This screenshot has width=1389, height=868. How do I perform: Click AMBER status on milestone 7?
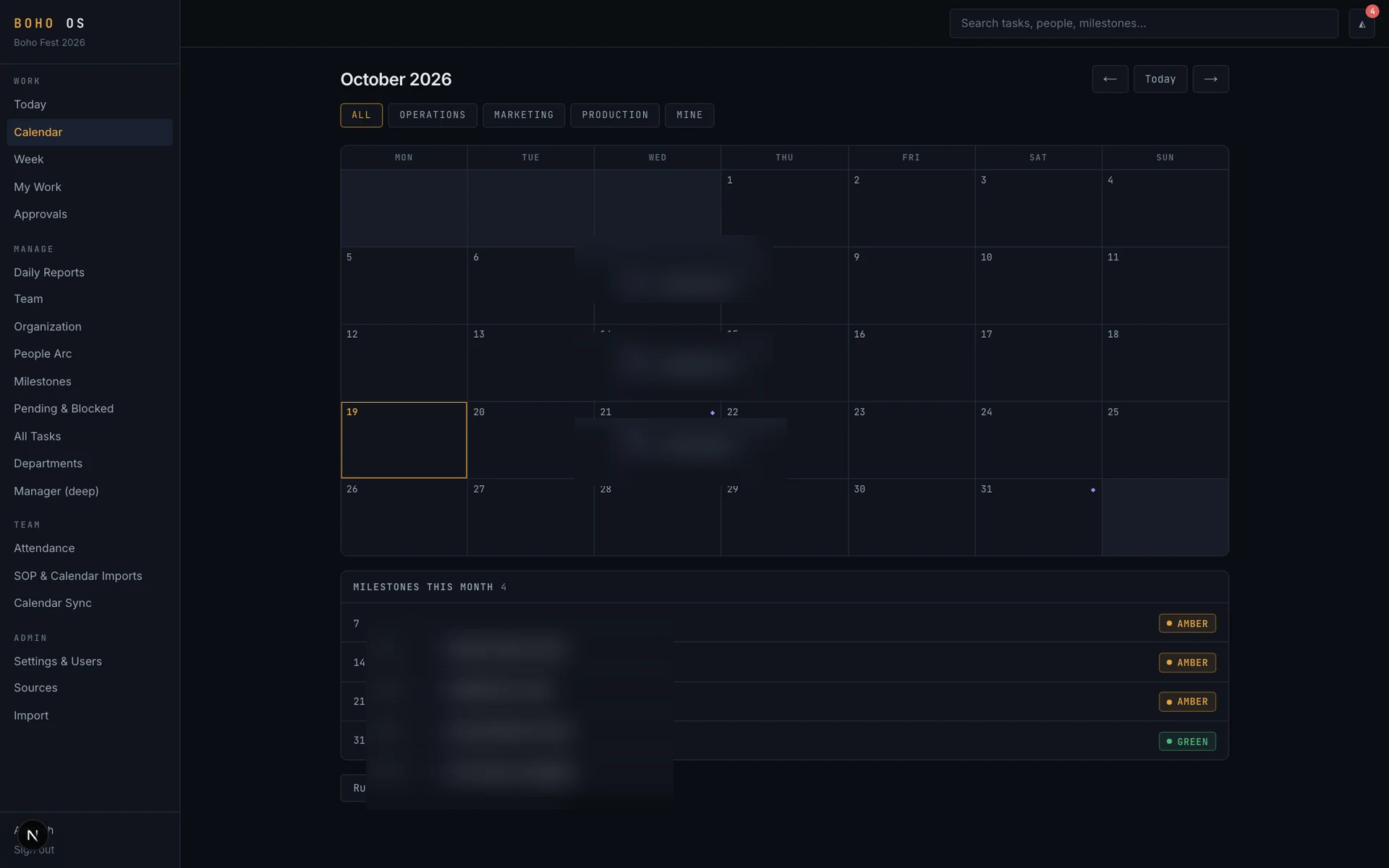pos(1187,624)
